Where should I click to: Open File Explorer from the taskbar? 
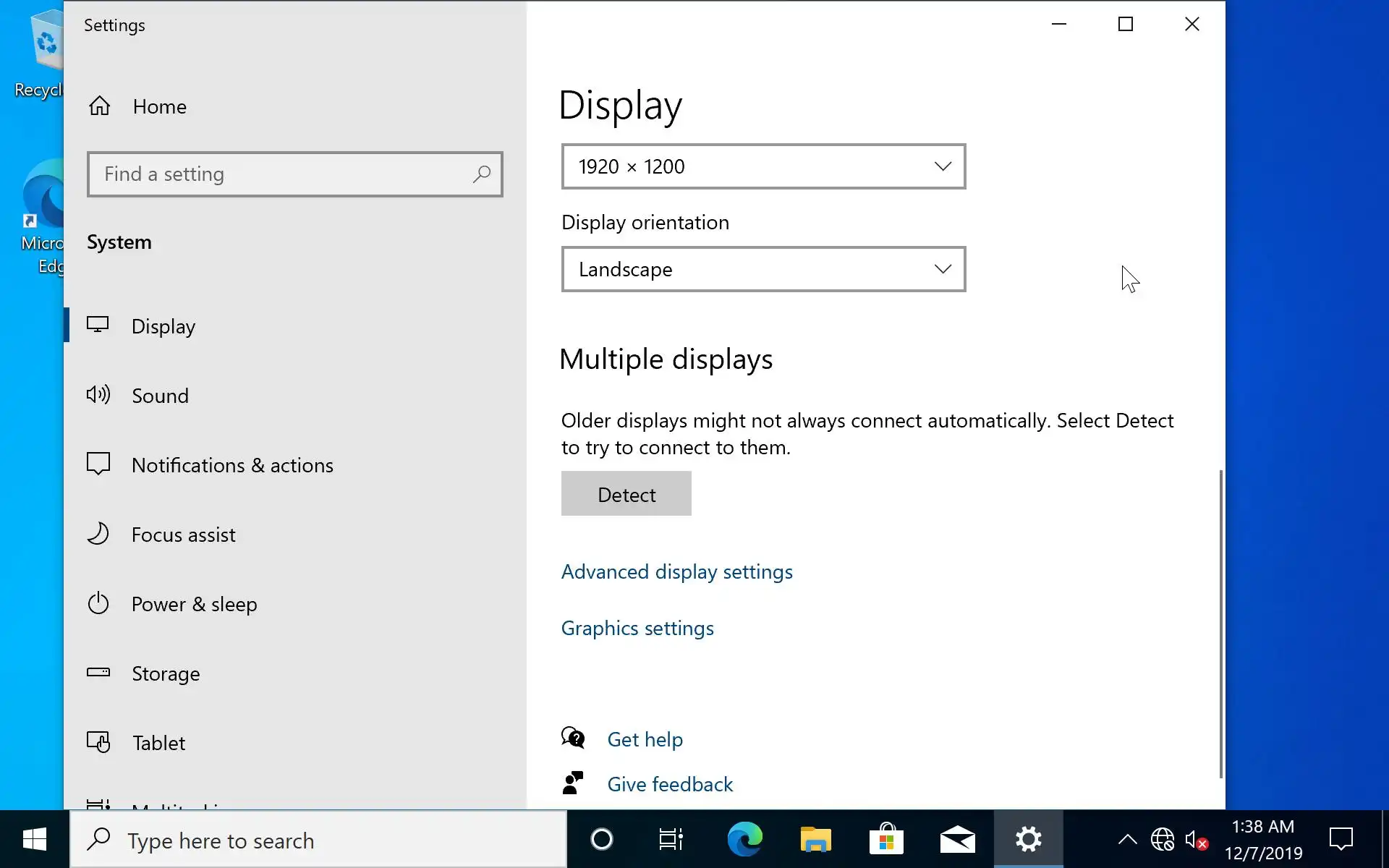pos(815,840)
